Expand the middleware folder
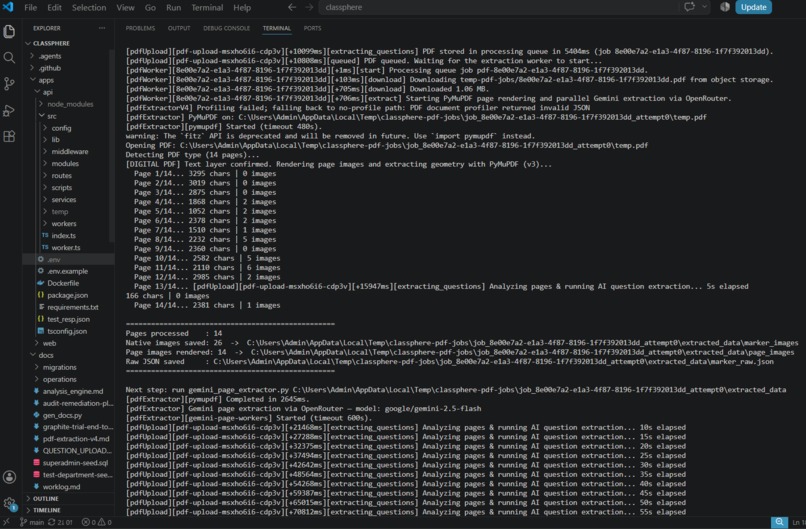 click(x=69, y=152)
